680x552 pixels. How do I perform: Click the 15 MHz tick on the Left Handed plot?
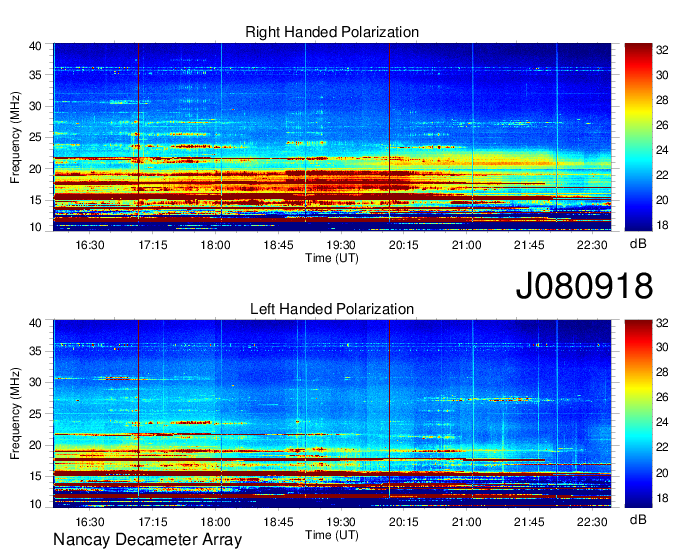pyautogui.click(x=36, y=476)
